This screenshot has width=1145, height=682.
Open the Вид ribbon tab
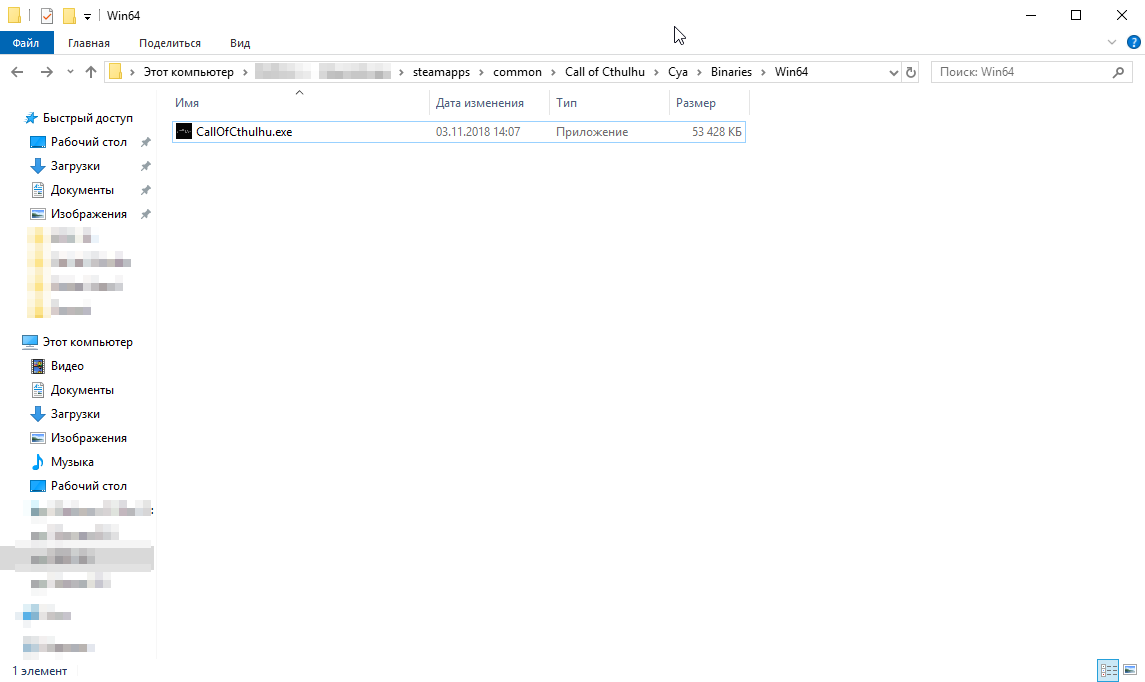[x=240, y=43]
